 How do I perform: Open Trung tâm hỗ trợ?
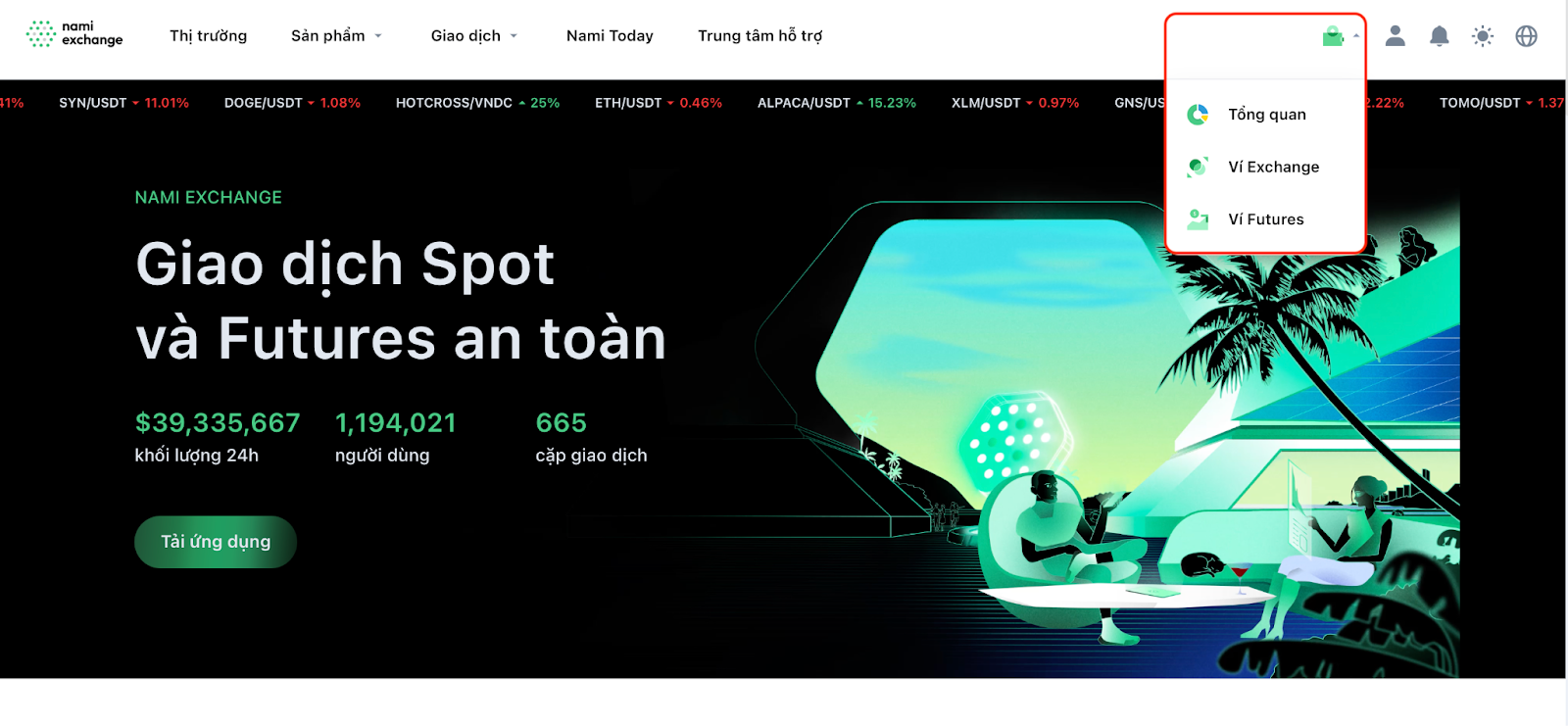click(x=760, y=35)
